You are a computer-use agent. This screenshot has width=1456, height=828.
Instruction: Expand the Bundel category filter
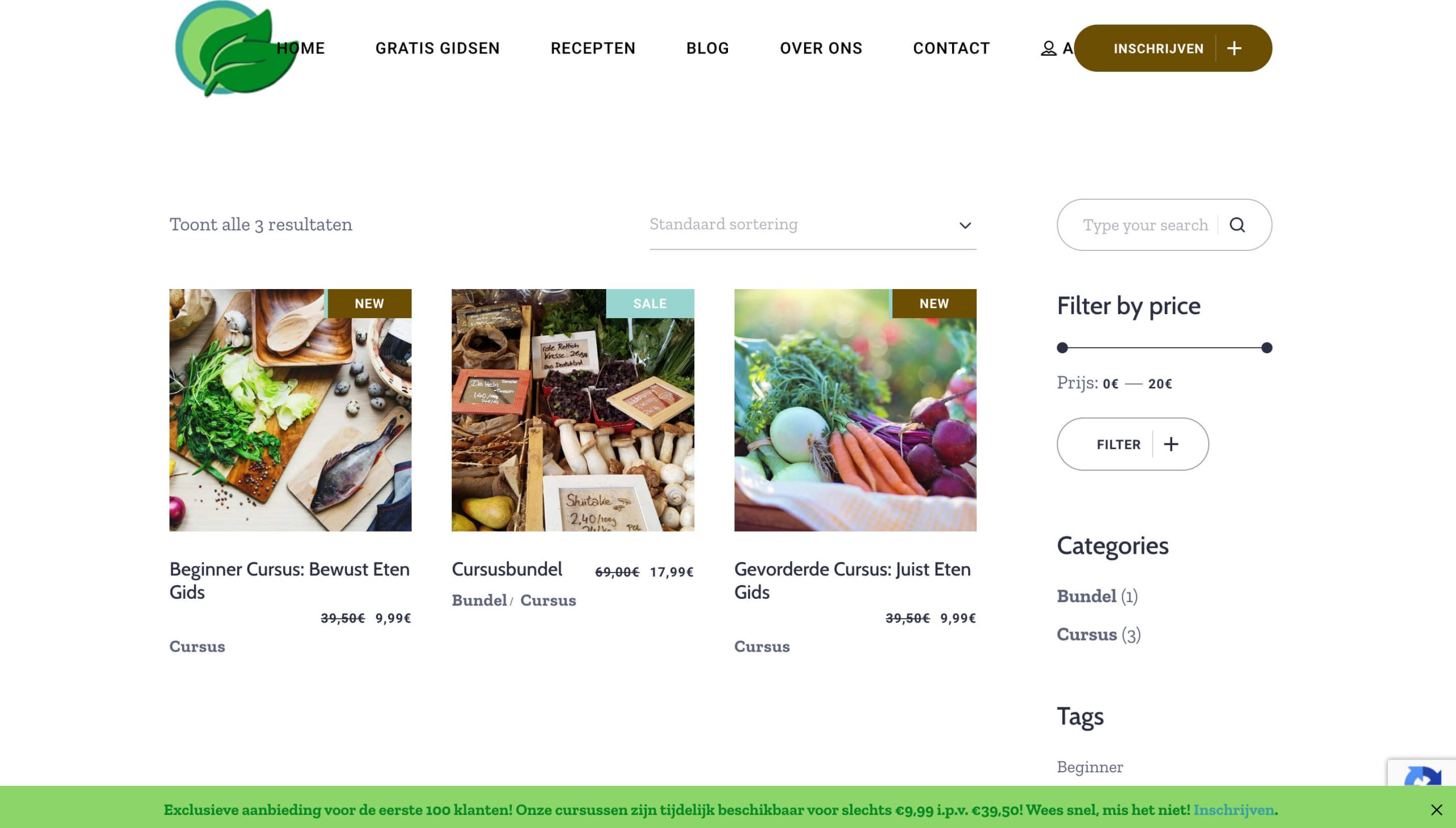(1086, 595)
